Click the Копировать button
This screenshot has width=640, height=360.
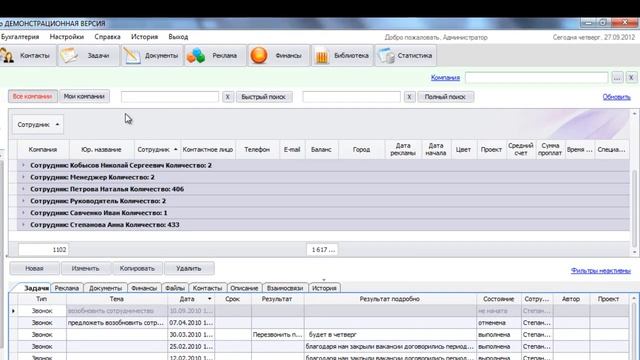[137, 268]
